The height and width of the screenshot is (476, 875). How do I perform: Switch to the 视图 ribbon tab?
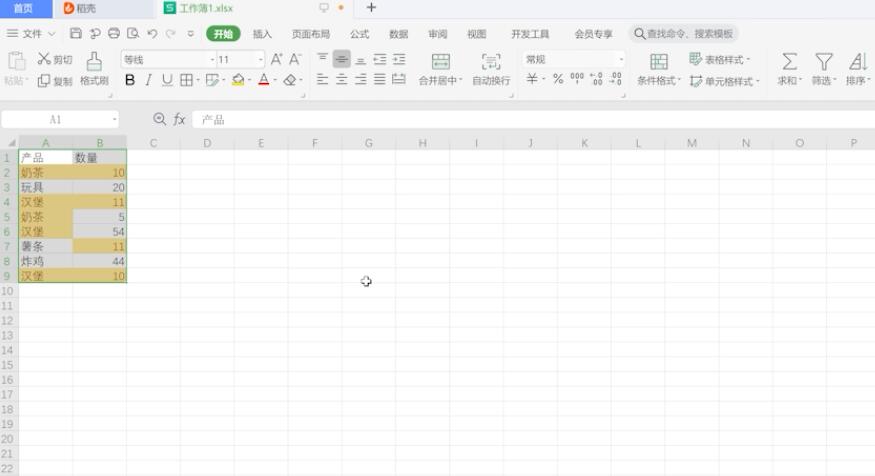477,34
